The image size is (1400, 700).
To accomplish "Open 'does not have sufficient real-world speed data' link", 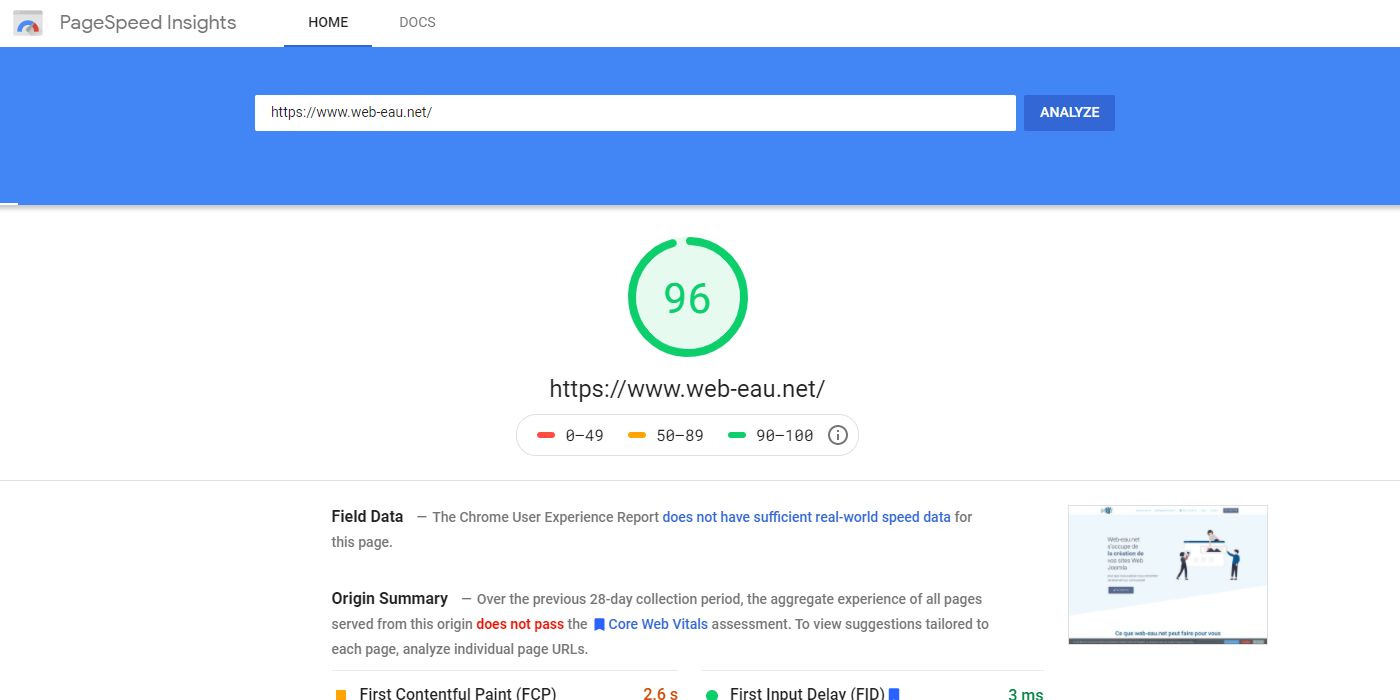I will [806, 517].
